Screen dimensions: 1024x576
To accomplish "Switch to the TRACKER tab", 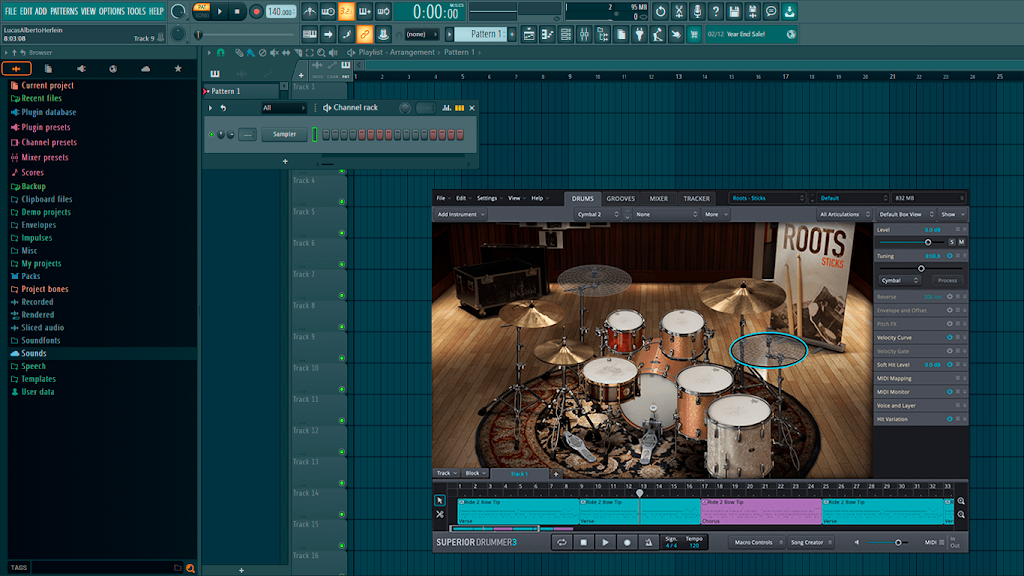I will pyautogui.click(x=696, y=199).
